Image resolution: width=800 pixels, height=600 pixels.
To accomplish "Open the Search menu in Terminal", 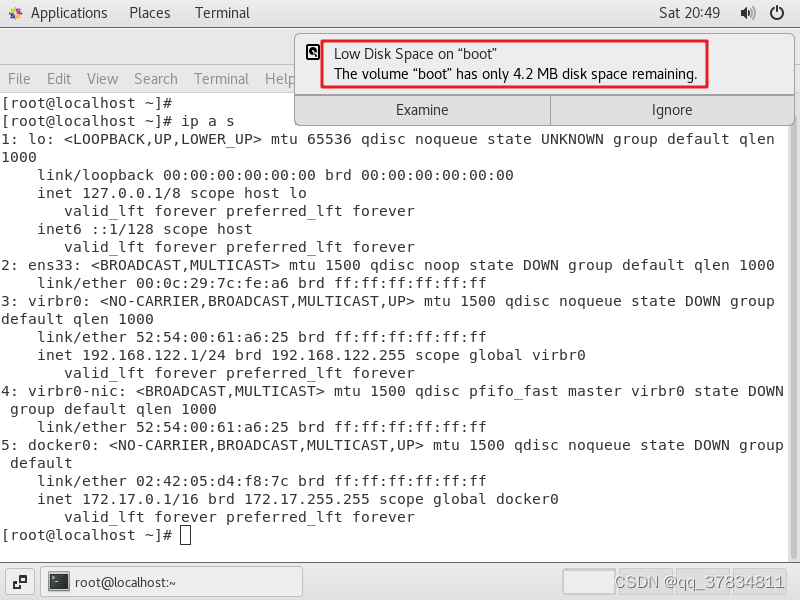I will tap(155, 79).
